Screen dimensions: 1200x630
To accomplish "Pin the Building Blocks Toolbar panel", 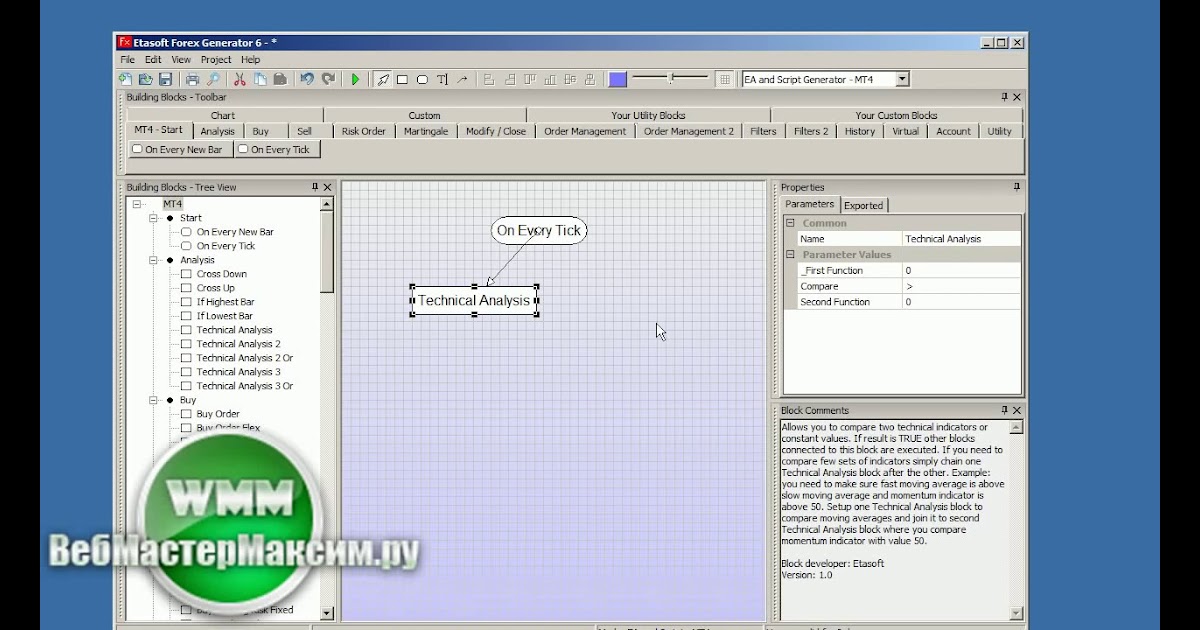I will (x=1004, y=97).
